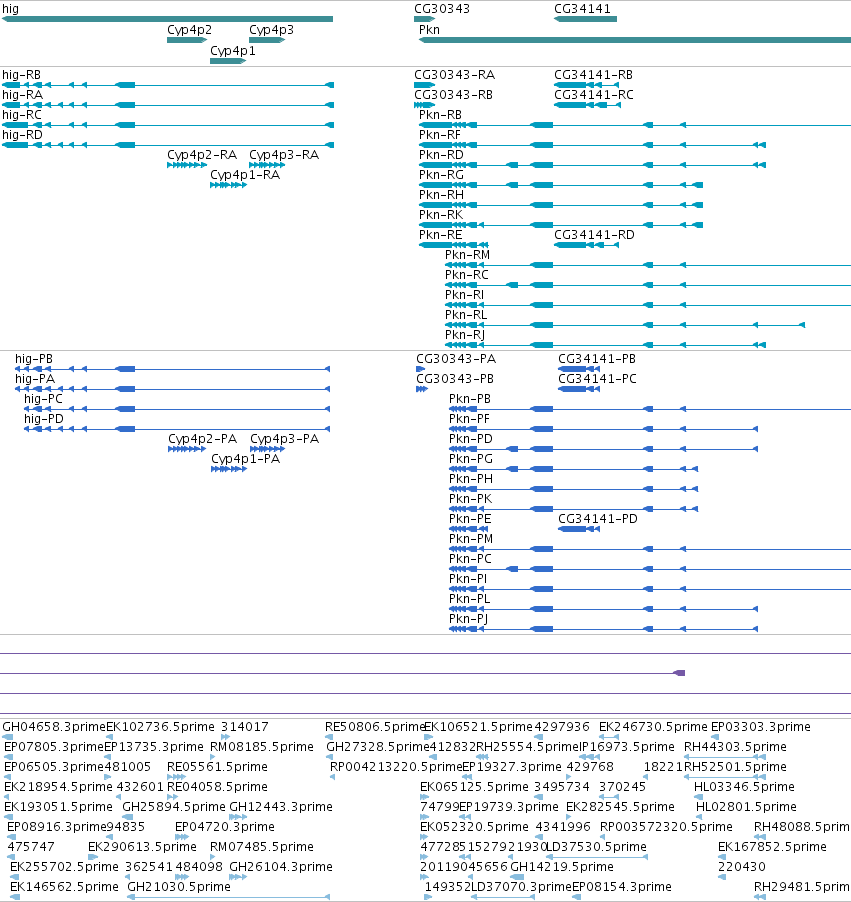
Task: Click the LD37530.5prime EST label
Action: [596, 847]
